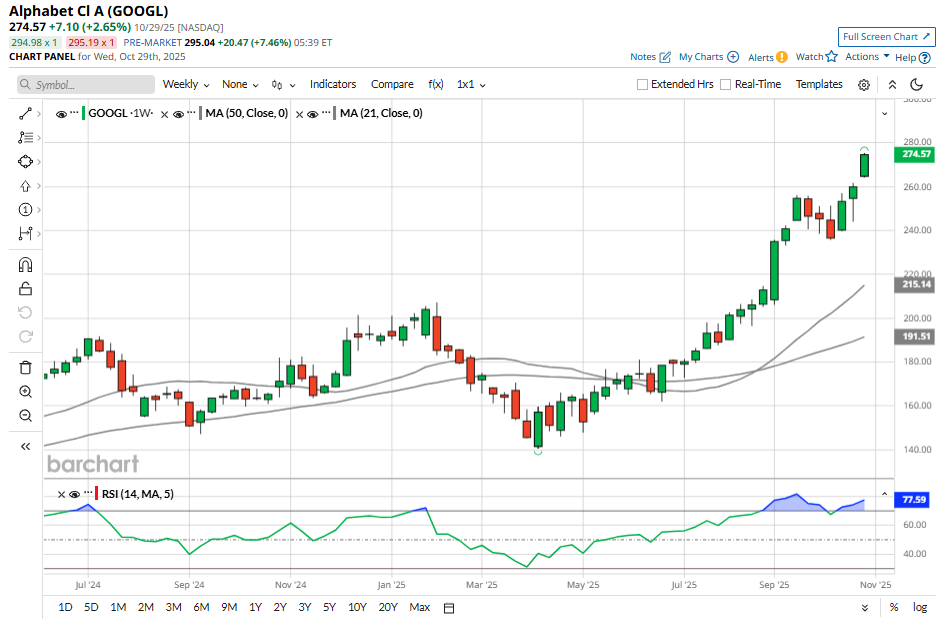Switch to dark mode moon icon
The image size is (947, 636).
[916, 85]
